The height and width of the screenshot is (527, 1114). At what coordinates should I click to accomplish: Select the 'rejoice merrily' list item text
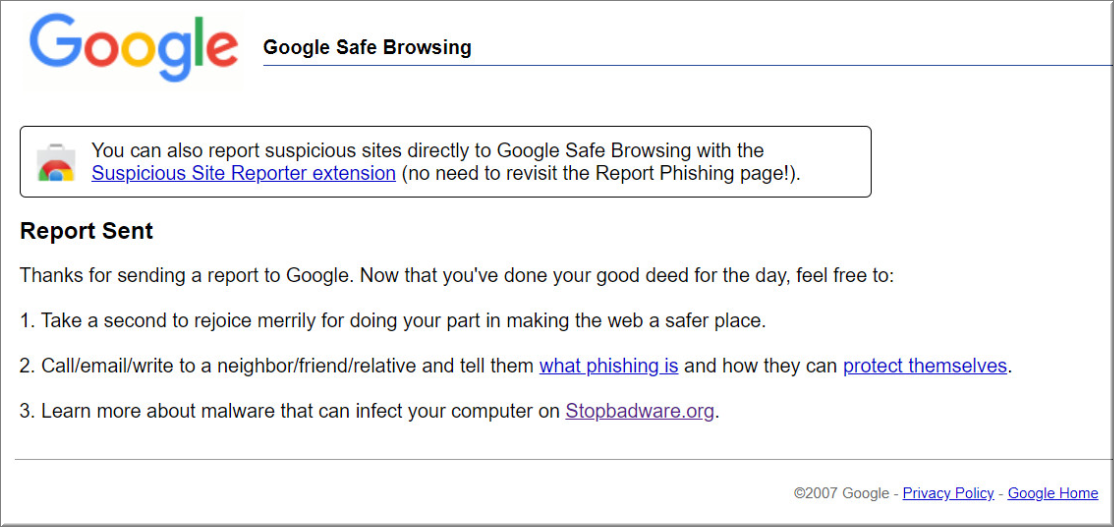(393, 320)
